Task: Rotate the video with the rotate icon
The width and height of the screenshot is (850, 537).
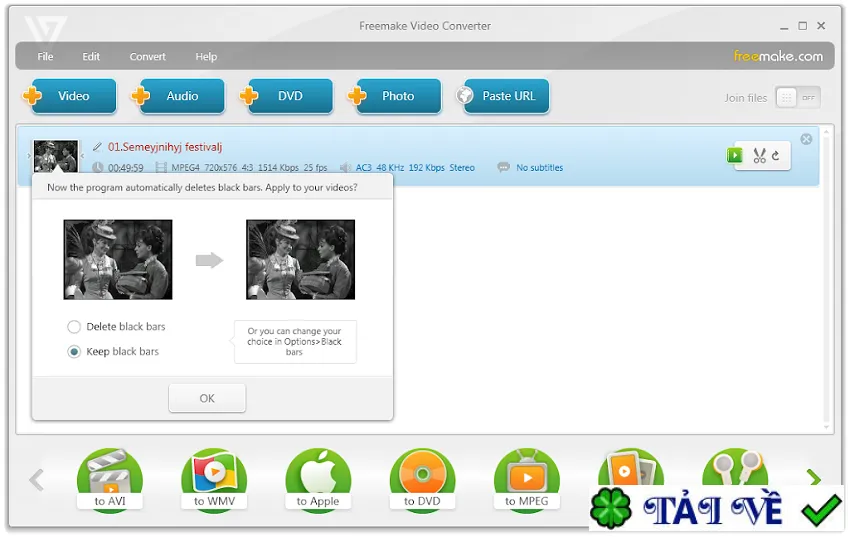Action: coord(776,156)
